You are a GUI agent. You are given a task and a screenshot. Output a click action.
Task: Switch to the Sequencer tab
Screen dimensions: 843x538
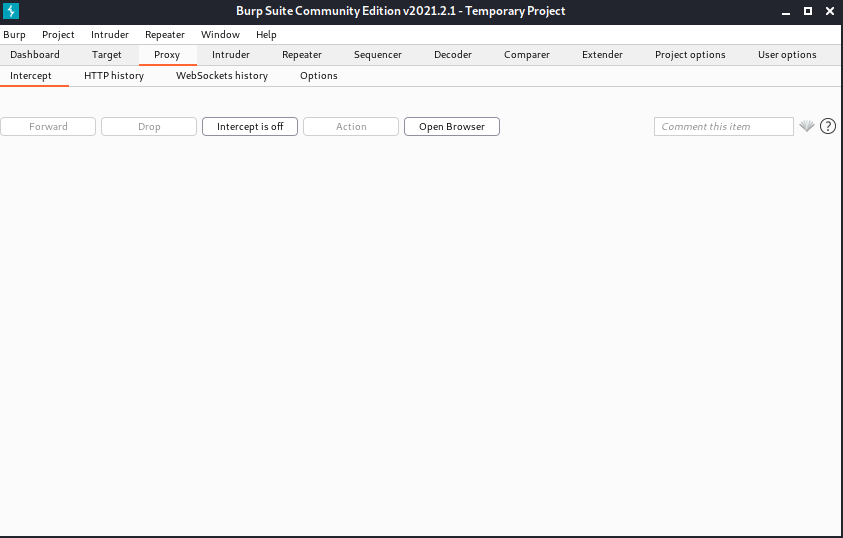click(378, 55)
